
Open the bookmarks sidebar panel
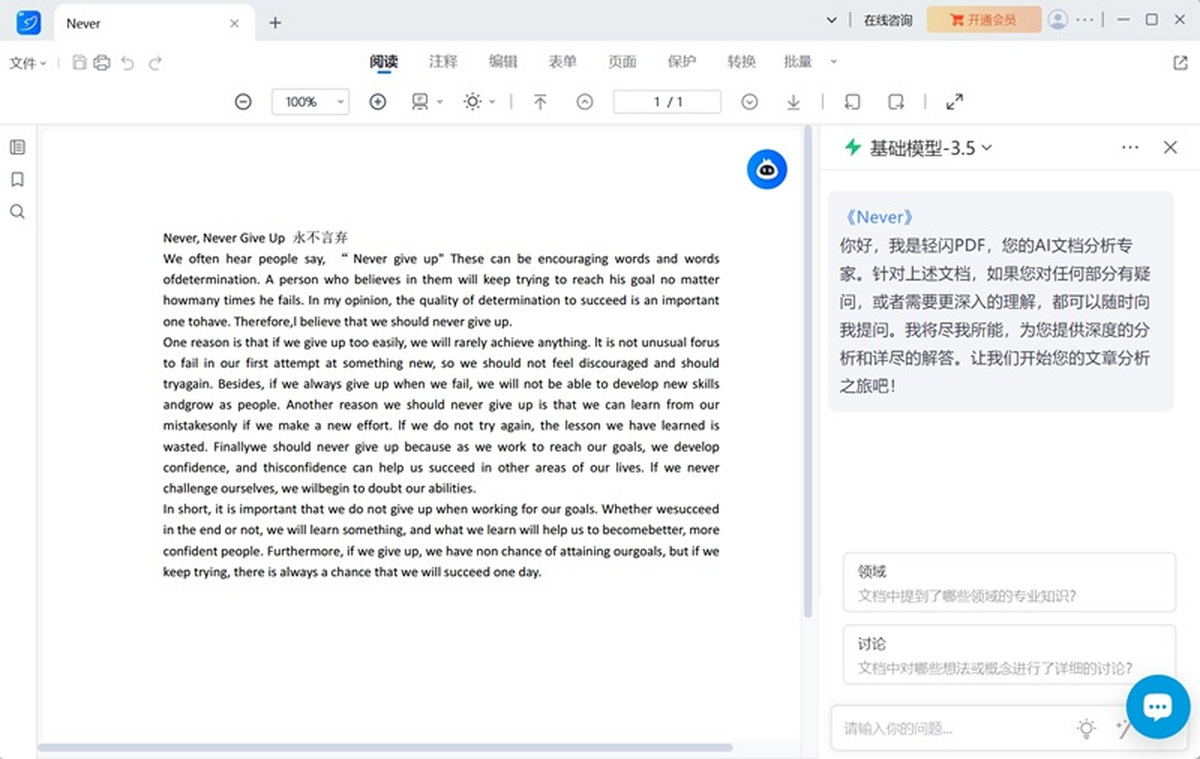17,180
